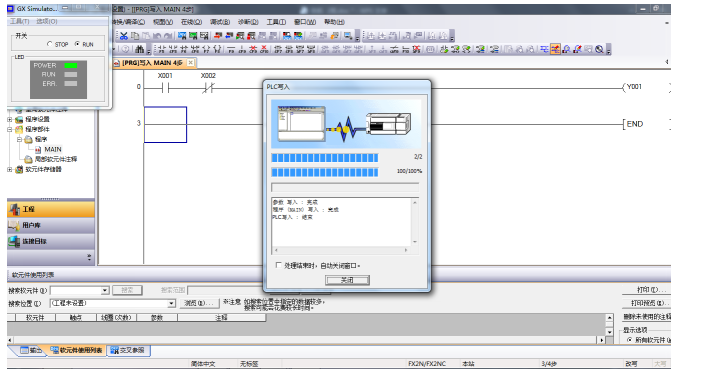Draw vertical line sF9 icon
This screenshot has width=701, height=374.
pyautogui.click(x=242, y=49)
